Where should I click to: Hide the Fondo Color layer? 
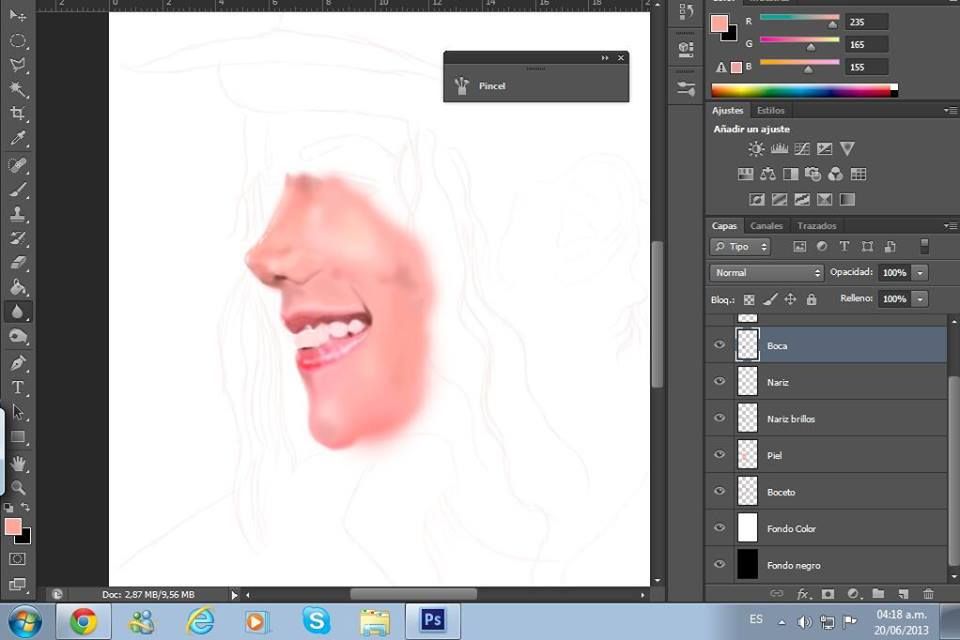719,528
